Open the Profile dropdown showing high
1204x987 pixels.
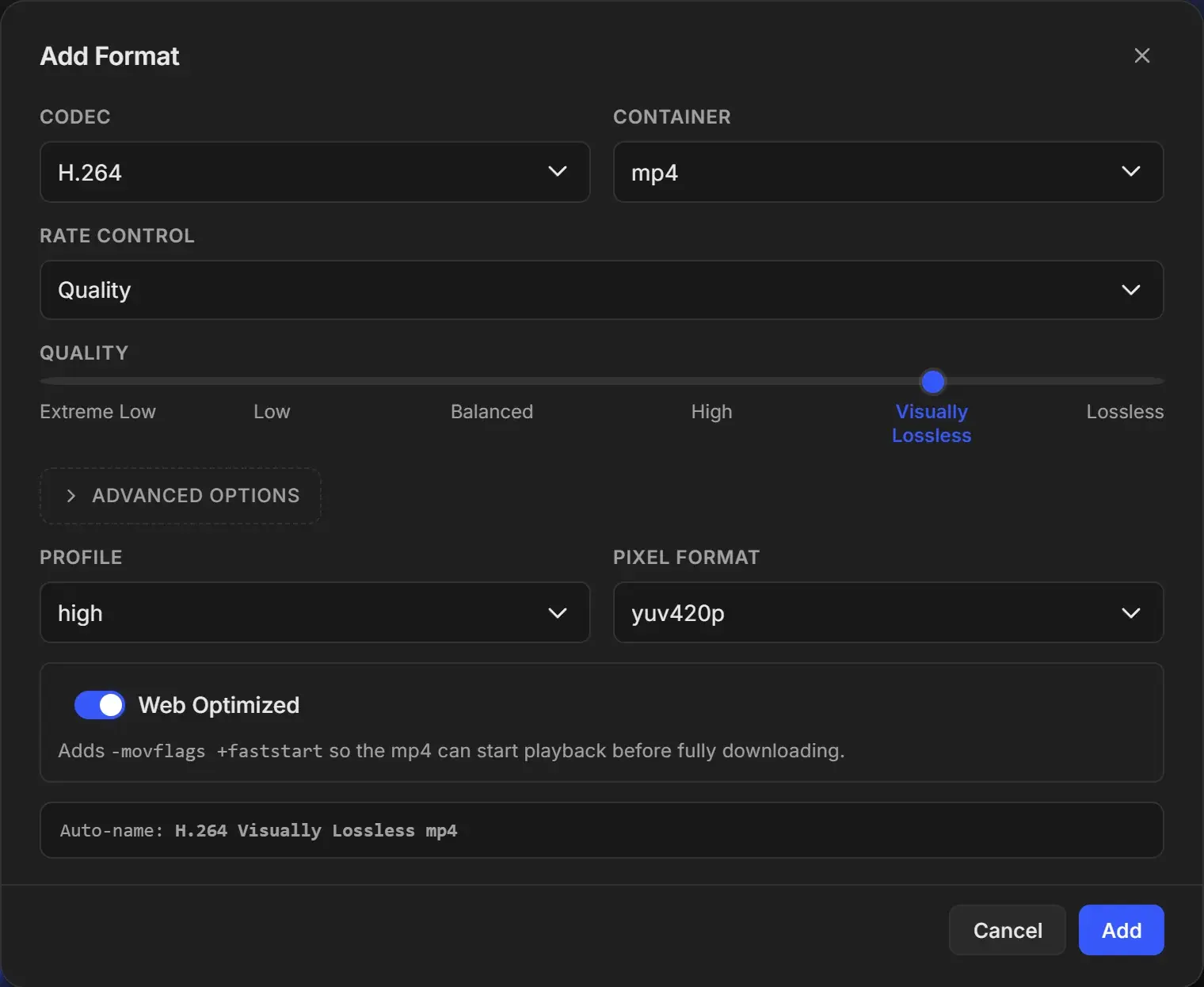click(314, 612)
